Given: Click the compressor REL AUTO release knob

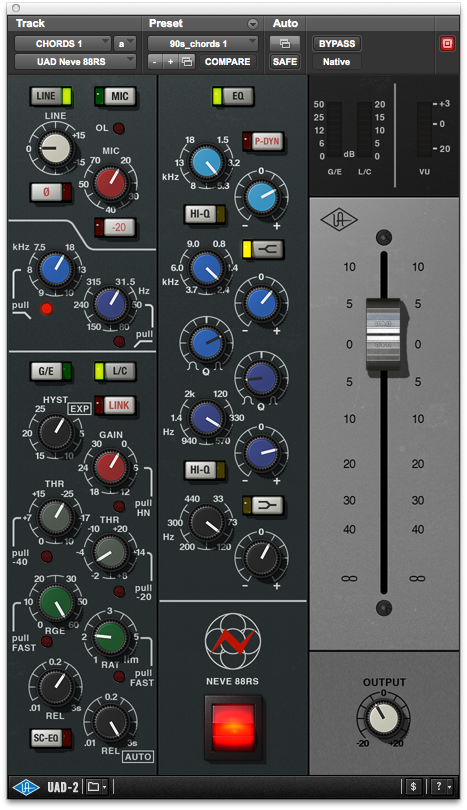Looking at the screenshot, I should 111,722.
